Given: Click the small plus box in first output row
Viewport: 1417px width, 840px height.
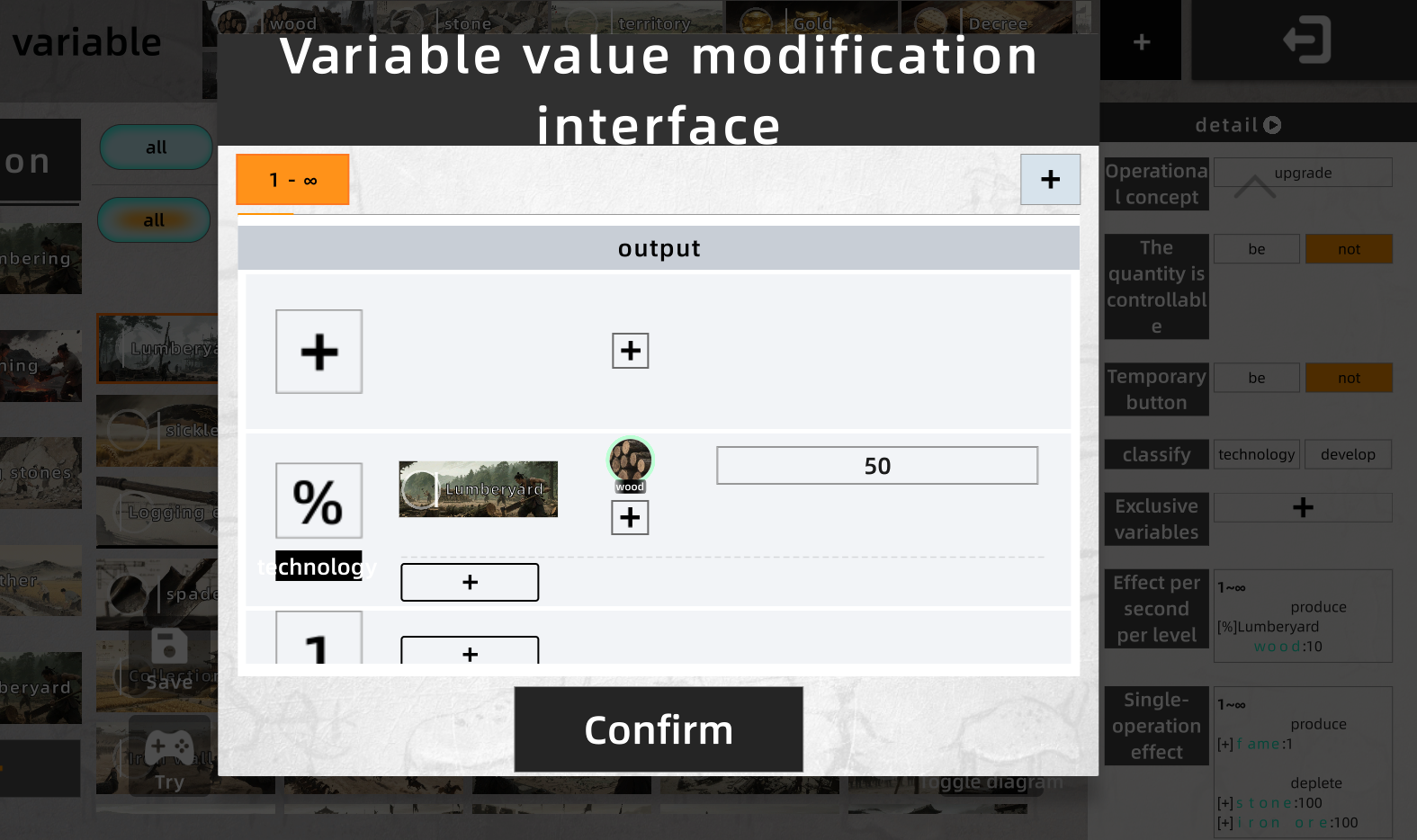Looking at the screenshot, I should (630, 351).
